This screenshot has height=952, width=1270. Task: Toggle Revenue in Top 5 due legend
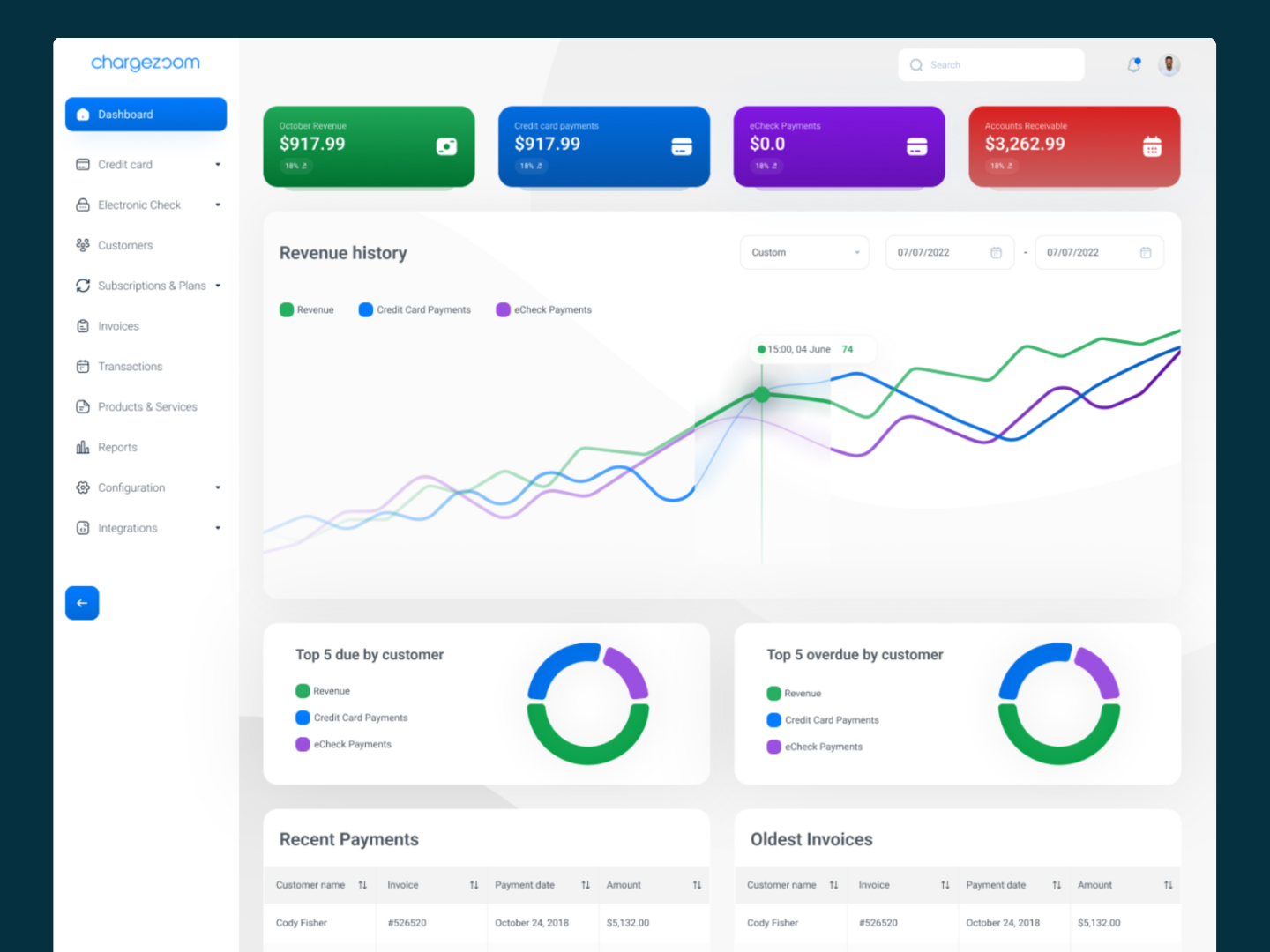point(323,691)
